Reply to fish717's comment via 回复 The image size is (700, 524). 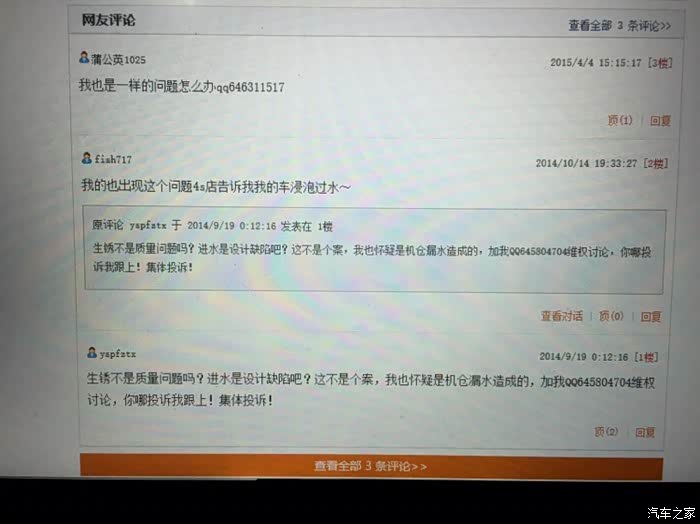click(x=650, y=316)
